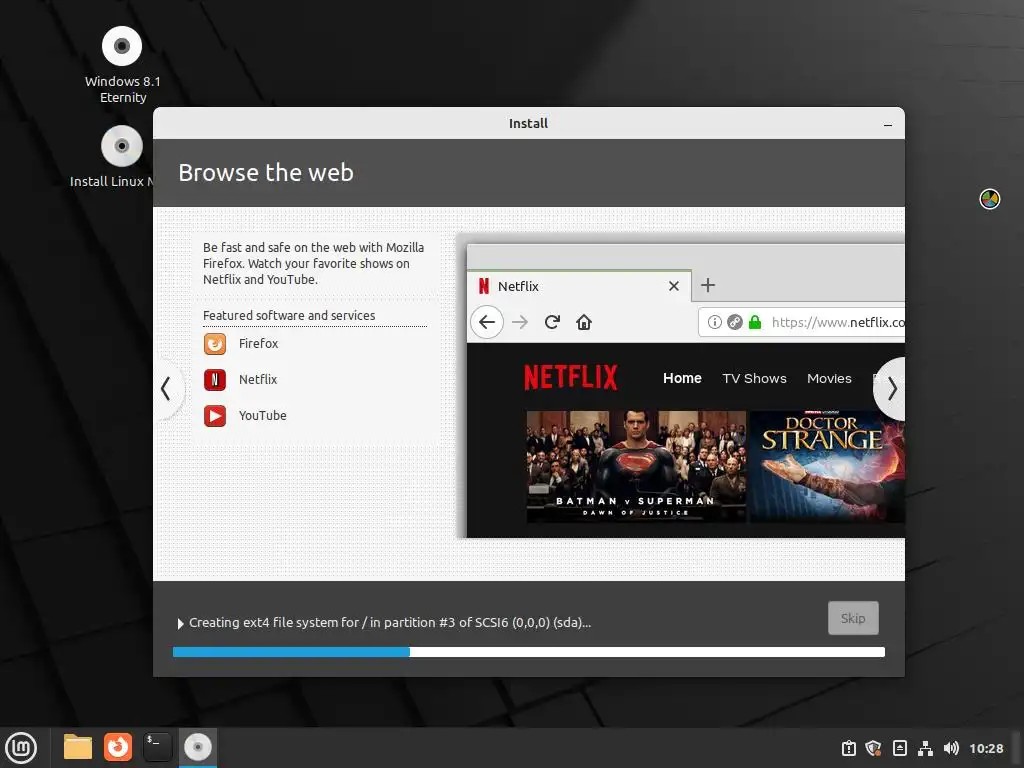Click the Firefox label text
The image size is (1024, 768).
point(259,344)
